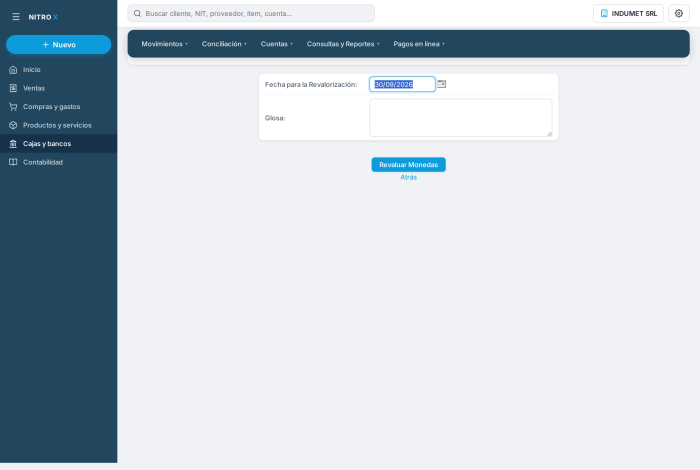Click the Productos y servicios box icon
The height and width of the screenshot is (470, 700).
pyautogui.click(x=13, y=125)
